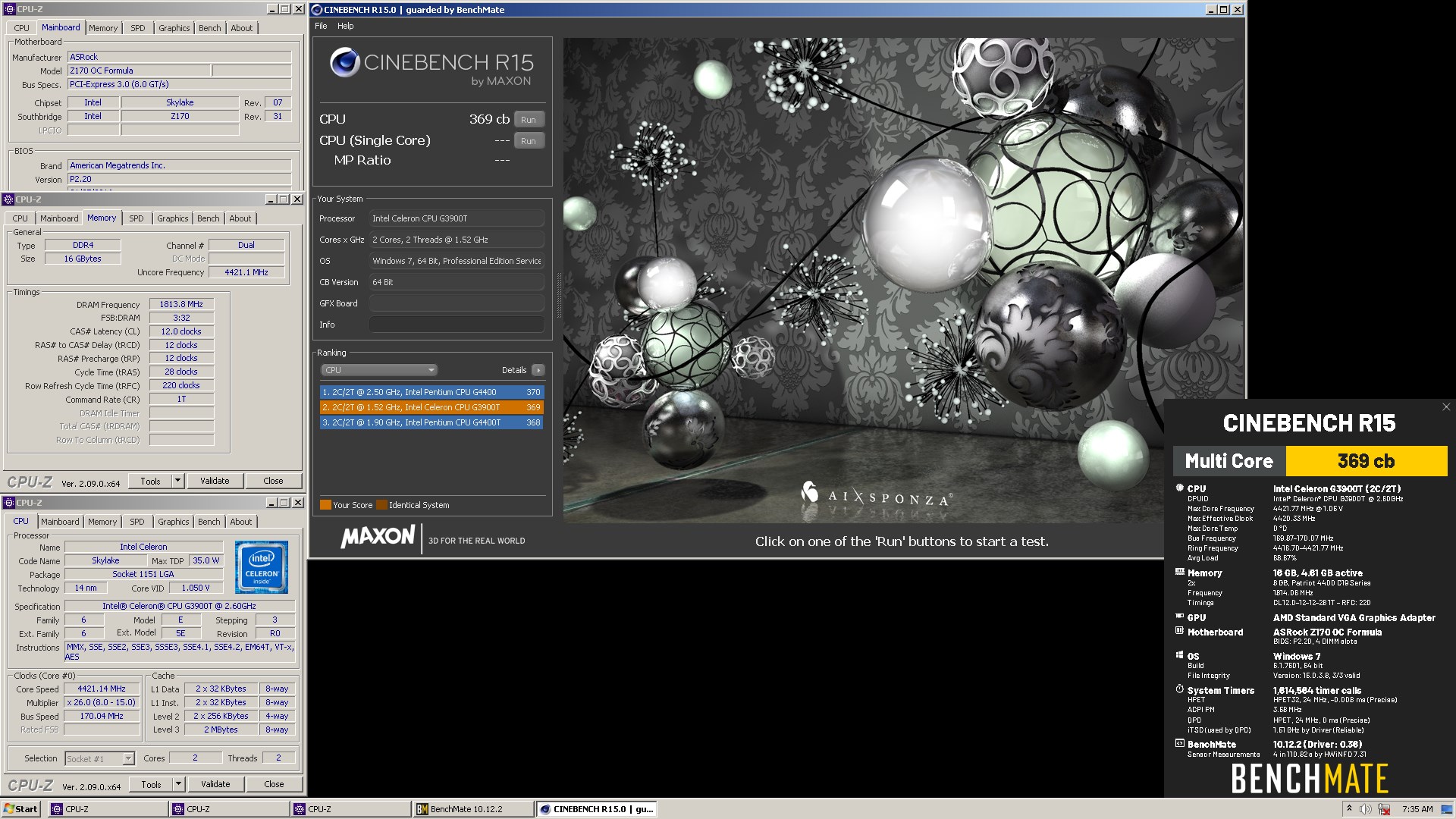Select ranking row Intel Celeron CPU G3900T

(431, 407)
